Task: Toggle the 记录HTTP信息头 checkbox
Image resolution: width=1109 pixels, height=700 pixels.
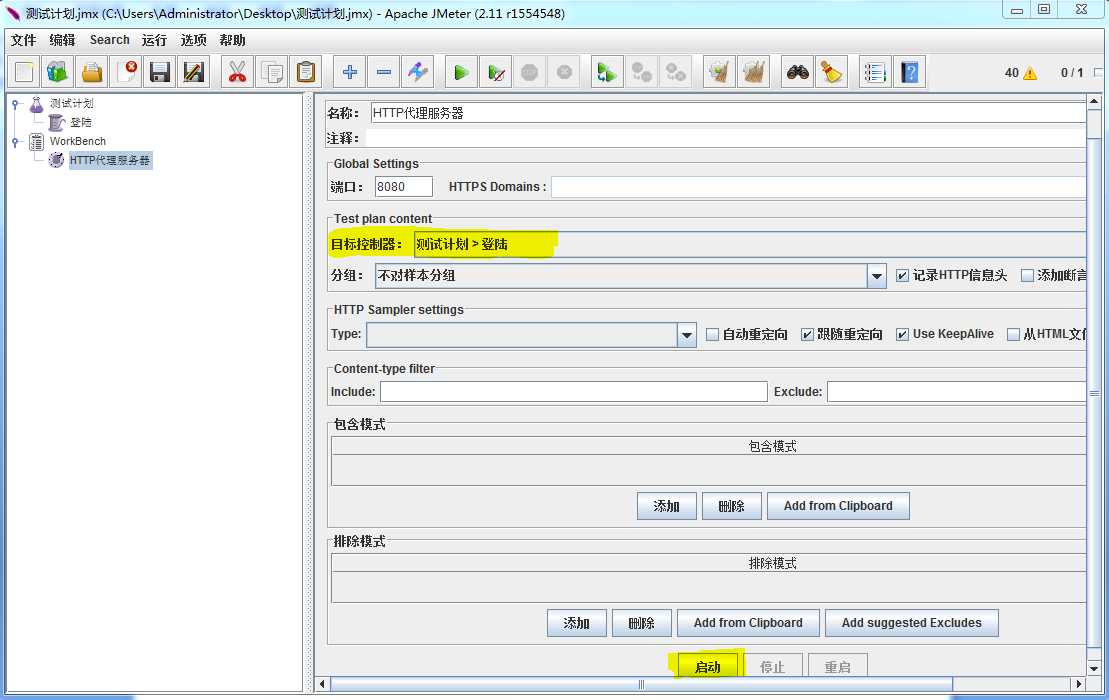Action: (x=902, y=276)
